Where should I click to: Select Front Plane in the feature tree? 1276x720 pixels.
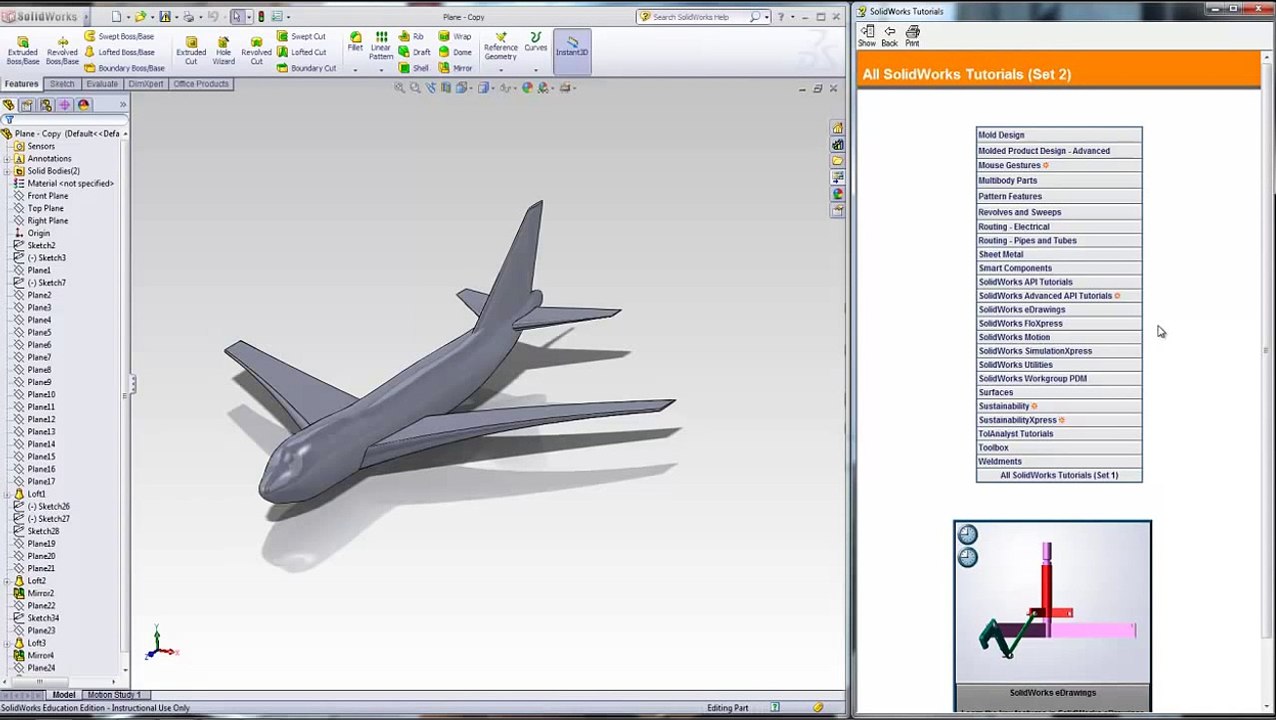tap(40, 196)
